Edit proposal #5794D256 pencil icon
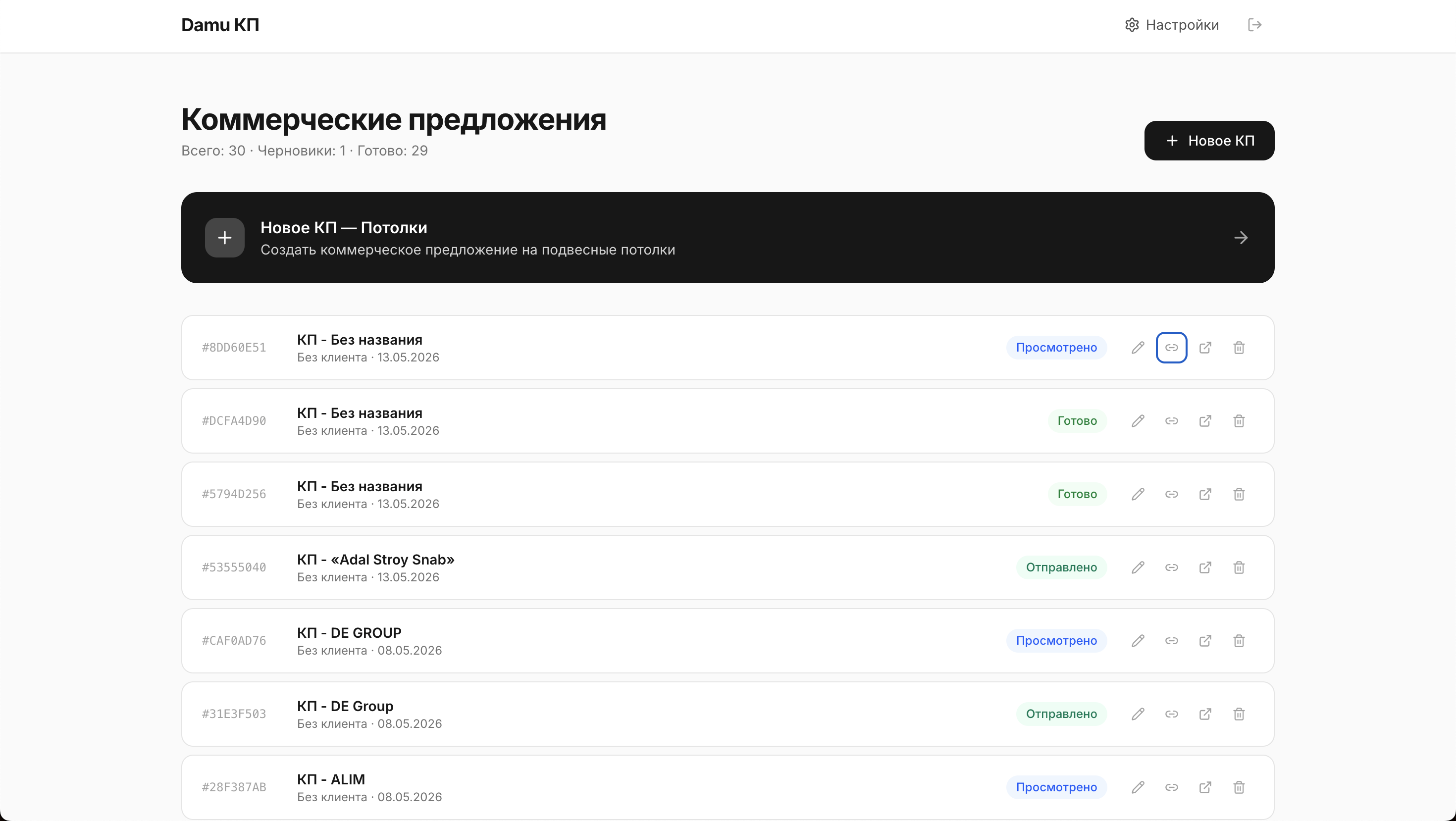This screenshot has width=1456, height=821. (x=1138, y=494)
